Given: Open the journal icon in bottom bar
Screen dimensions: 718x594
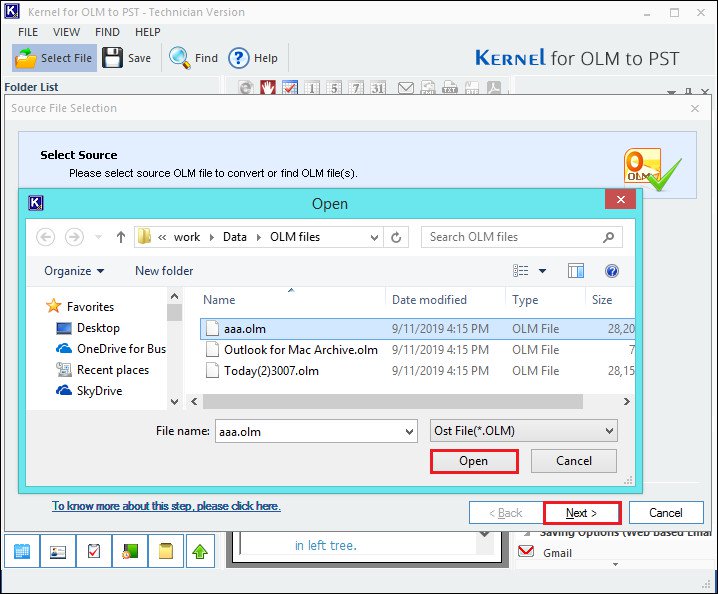Looking at the screenshot, I should point(130,551).
